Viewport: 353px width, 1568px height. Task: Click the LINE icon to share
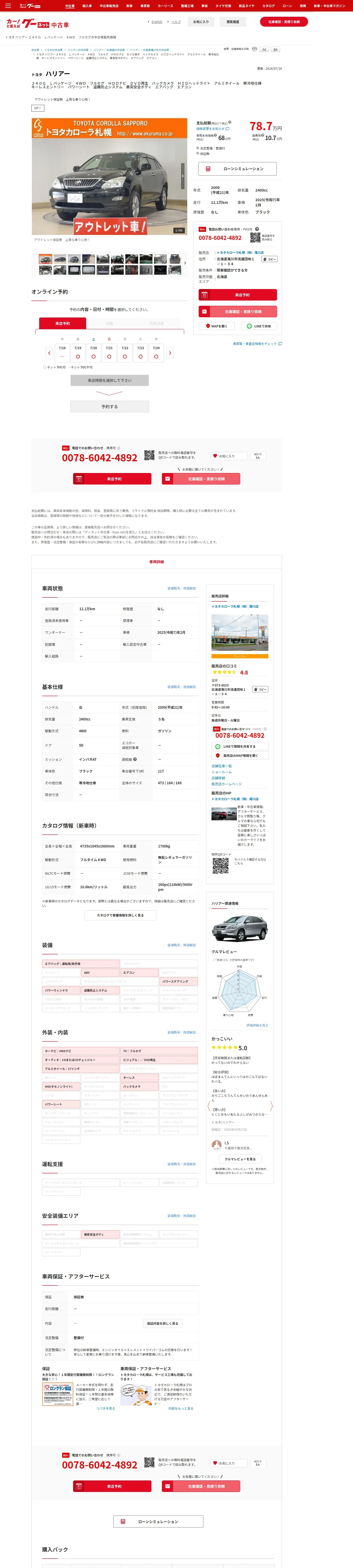point(250,326)
